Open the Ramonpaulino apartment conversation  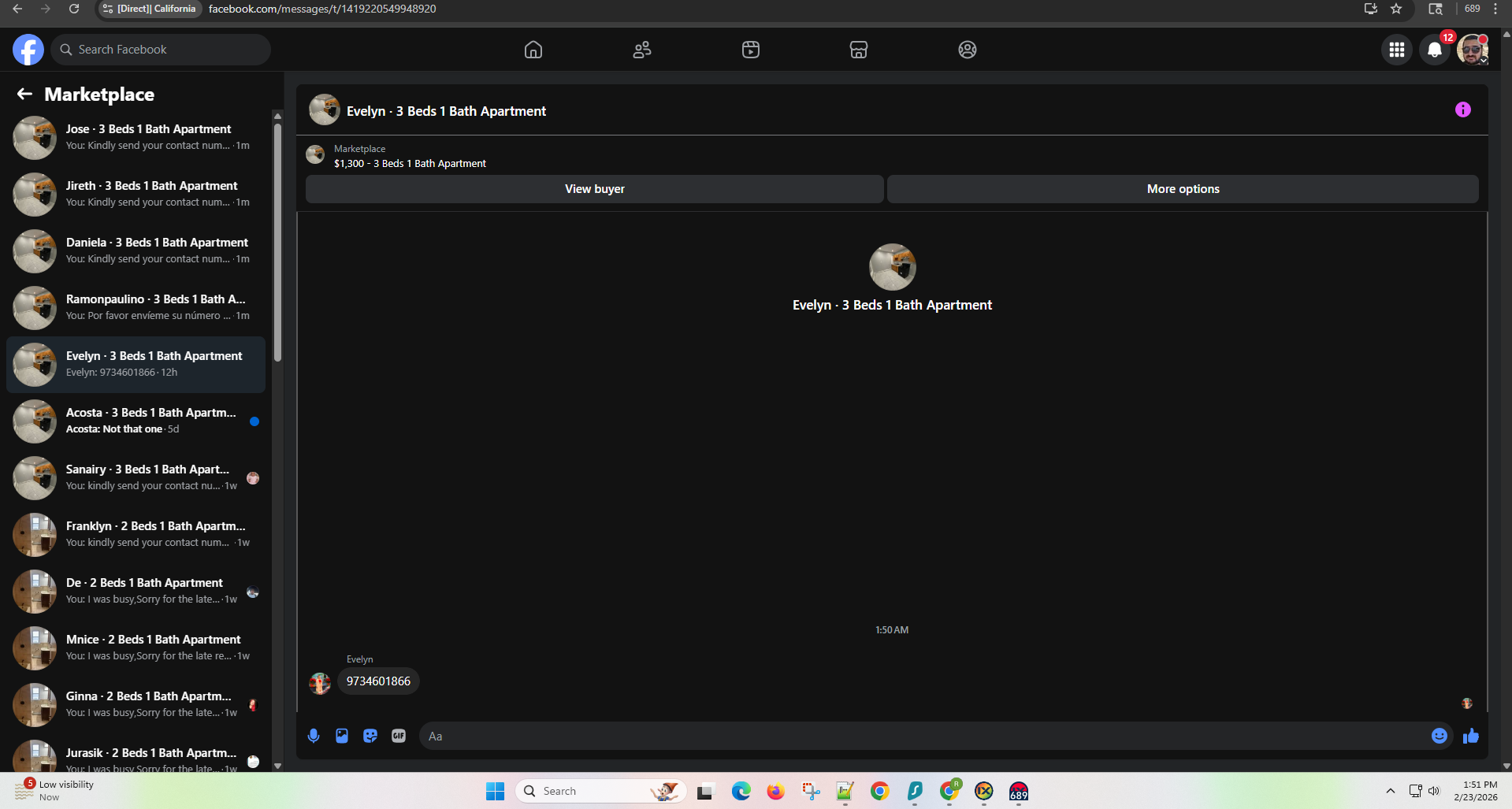[136, 307]
